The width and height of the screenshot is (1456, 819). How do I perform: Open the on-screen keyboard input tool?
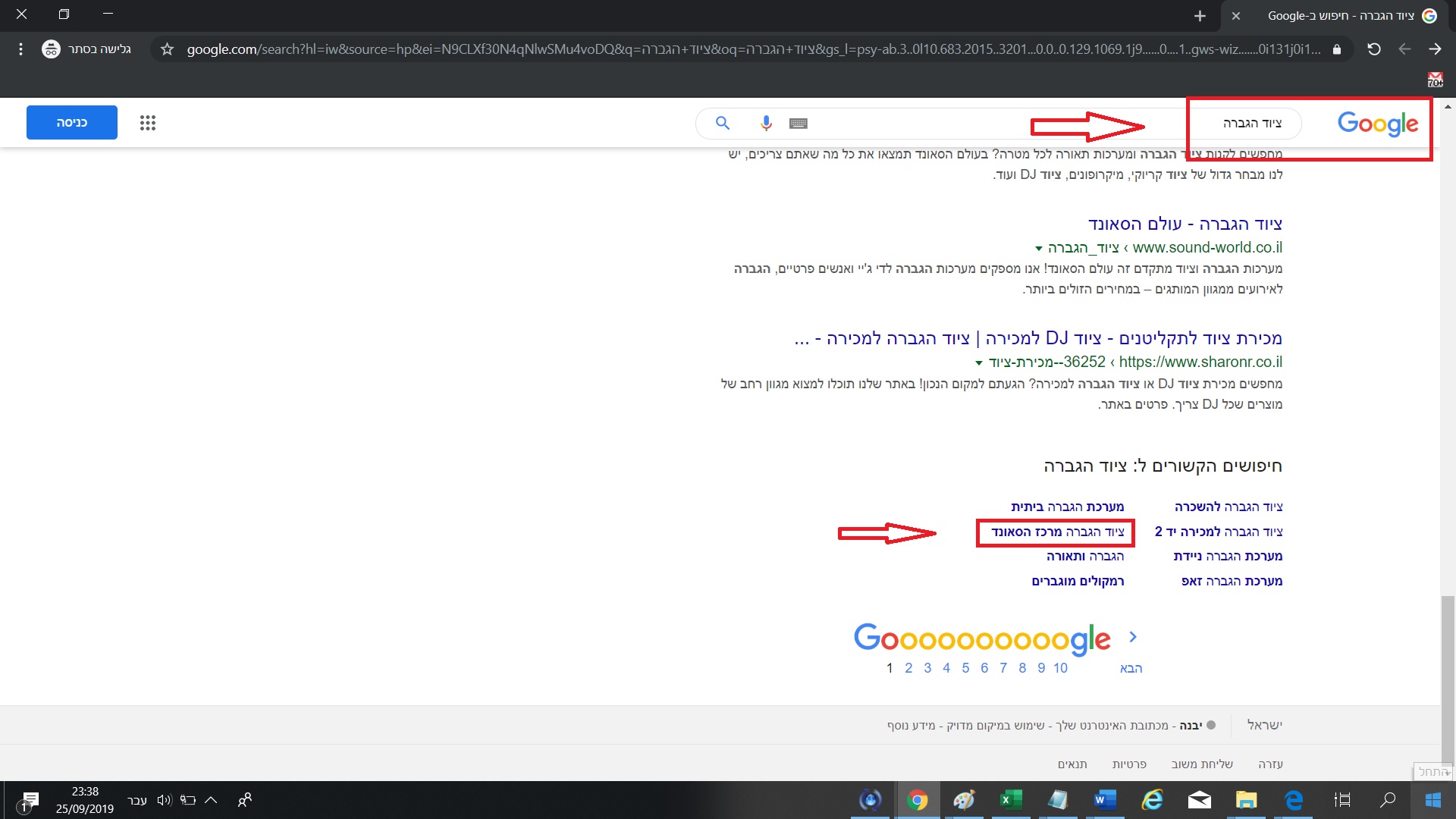pyautogui.click(x=799, y=123)
